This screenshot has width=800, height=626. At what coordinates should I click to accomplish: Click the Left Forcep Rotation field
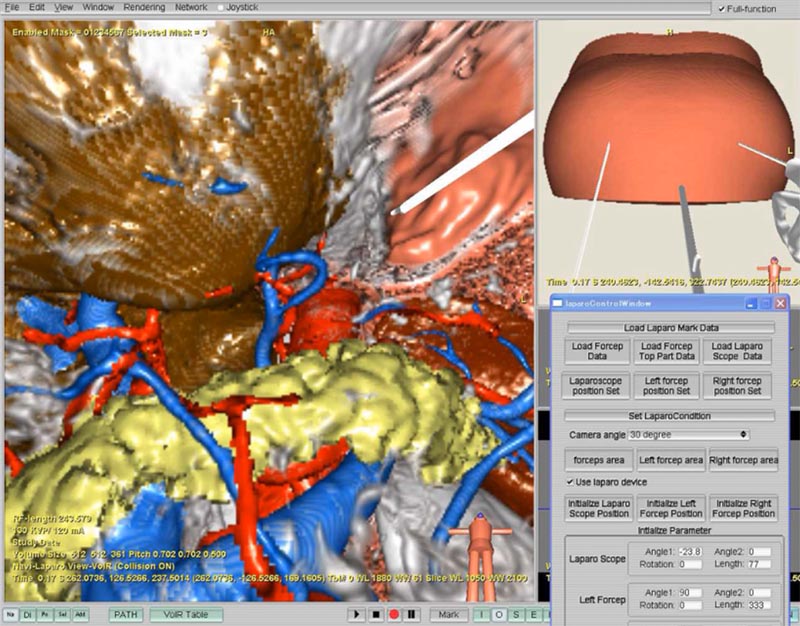click(690, 606)
